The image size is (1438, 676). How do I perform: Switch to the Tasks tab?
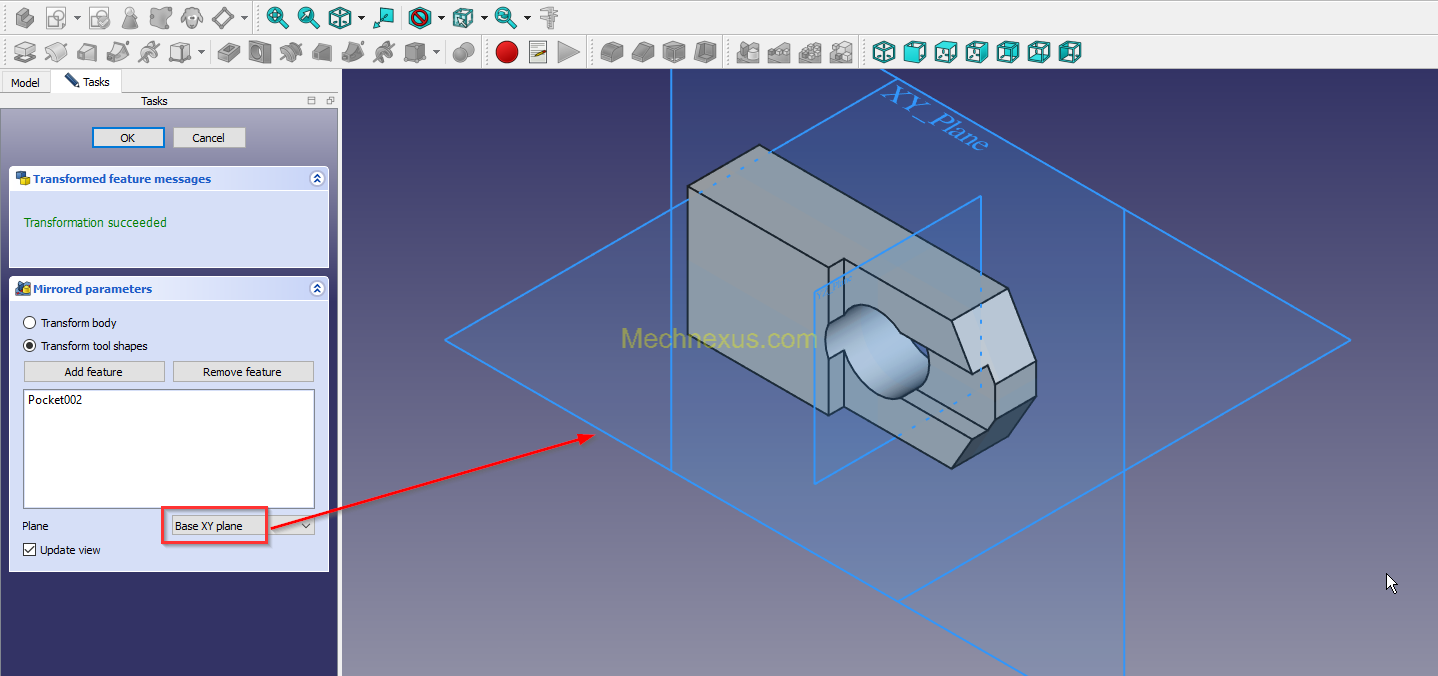point(87,81)
